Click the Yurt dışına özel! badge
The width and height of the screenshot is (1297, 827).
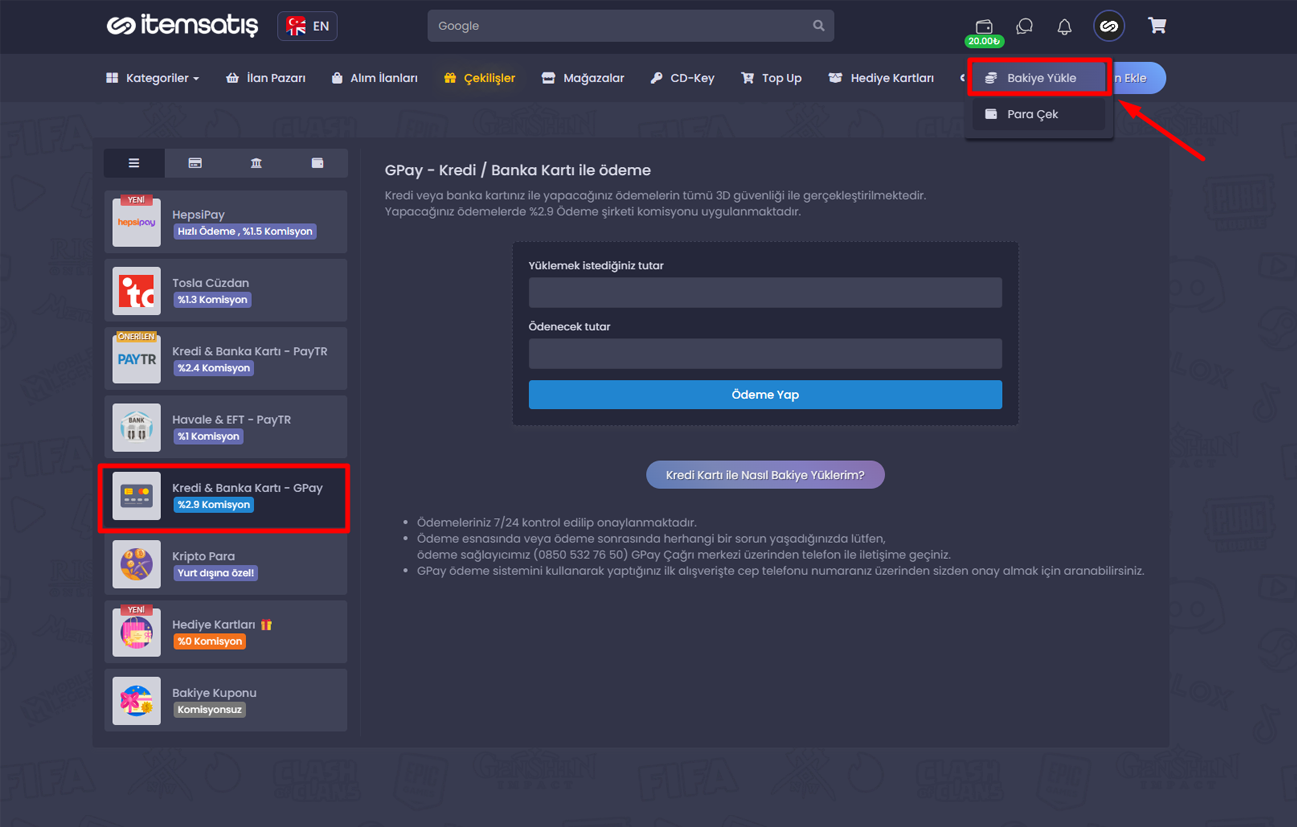216,573
